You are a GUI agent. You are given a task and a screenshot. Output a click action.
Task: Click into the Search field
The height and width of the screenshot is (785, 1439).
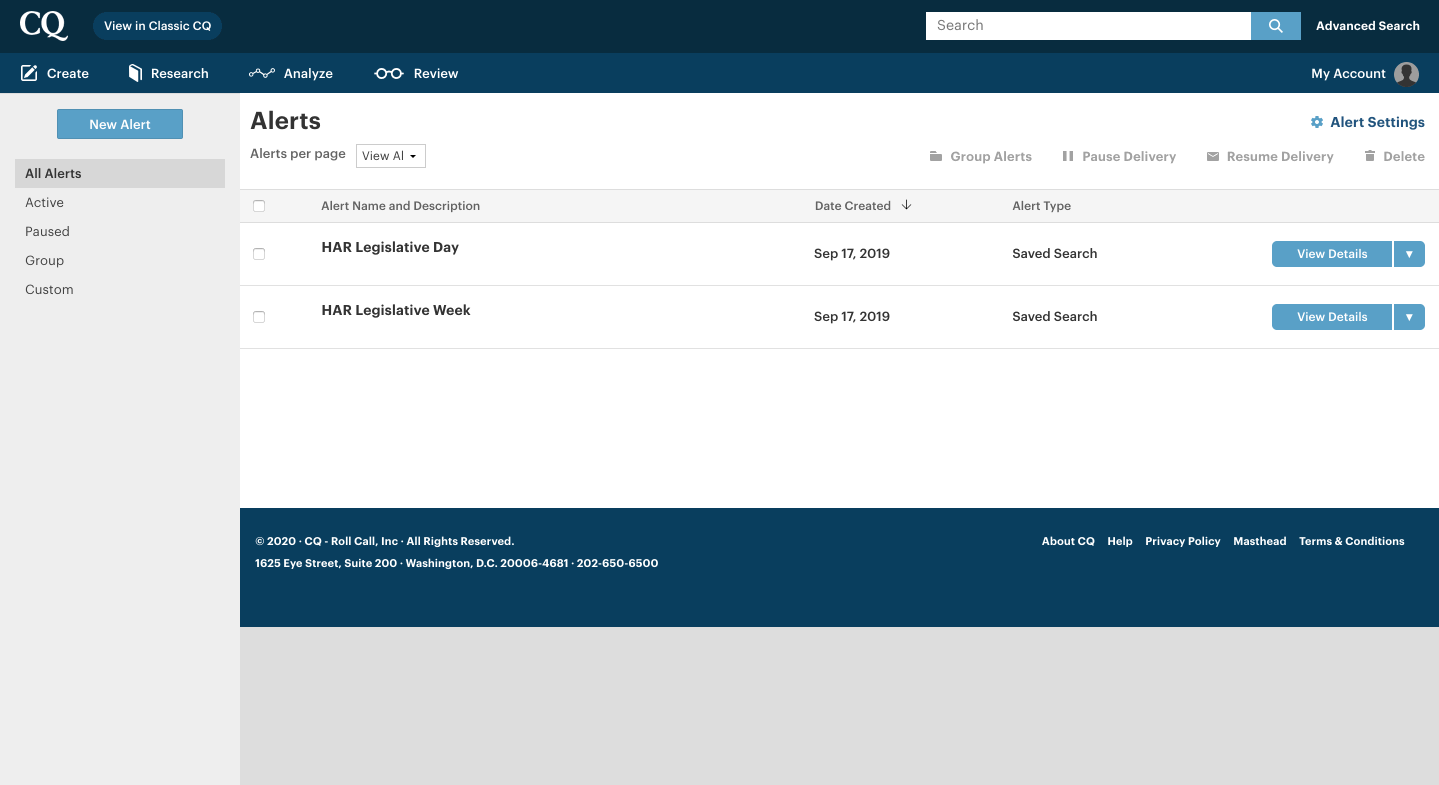(x=1088, y=26)
